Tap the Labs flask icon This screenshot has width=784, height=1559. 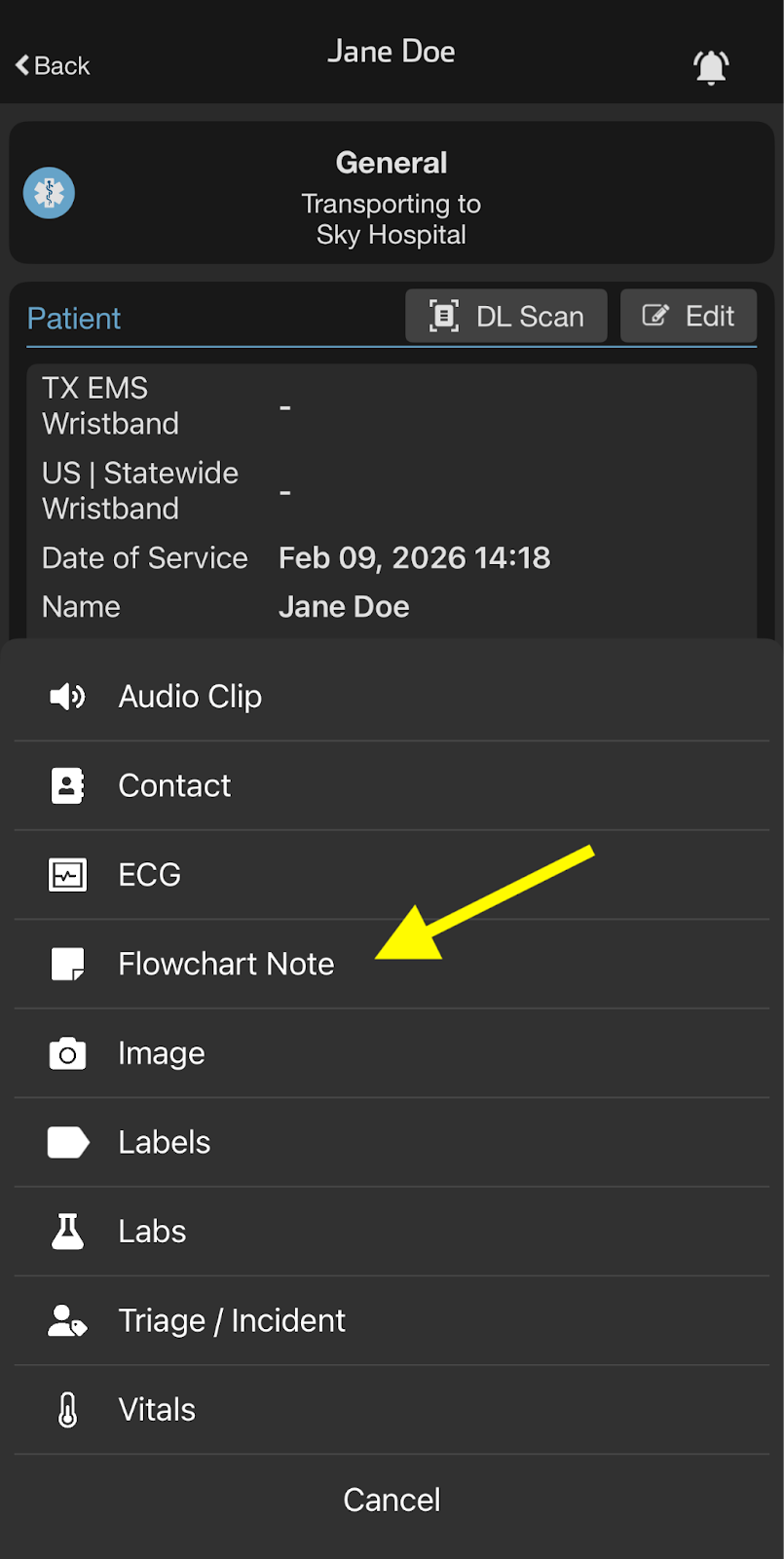[67, 1232]
